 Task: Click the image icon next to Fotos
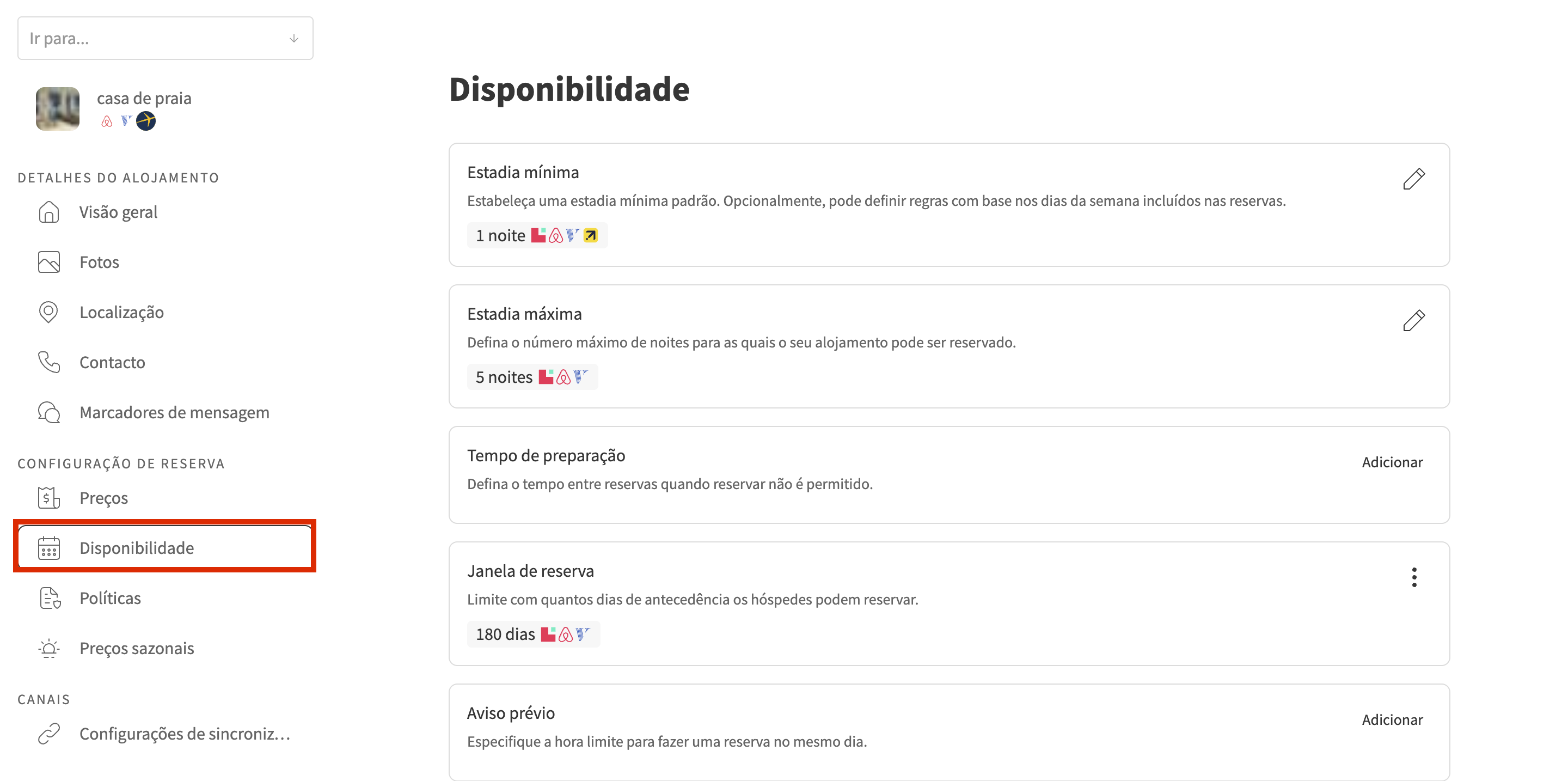point(48,262)
